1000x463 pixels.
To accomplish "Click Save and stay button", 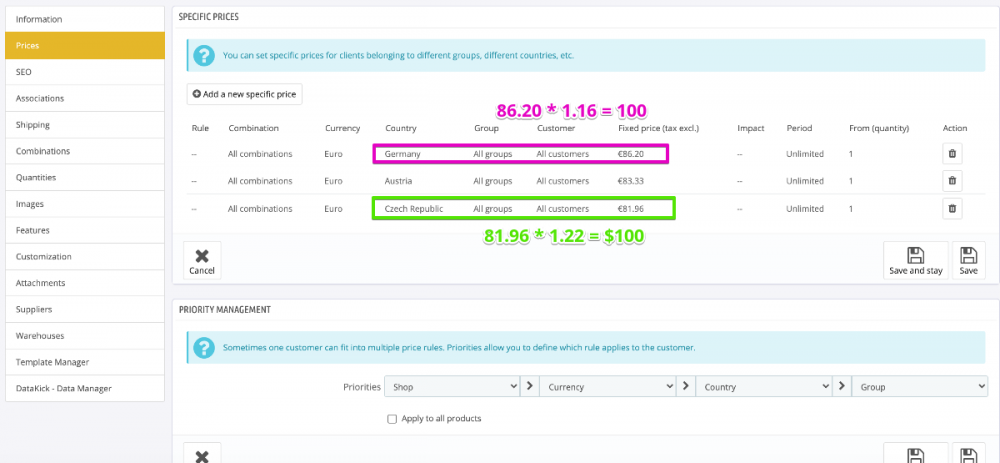I will [x=915, y=260].
